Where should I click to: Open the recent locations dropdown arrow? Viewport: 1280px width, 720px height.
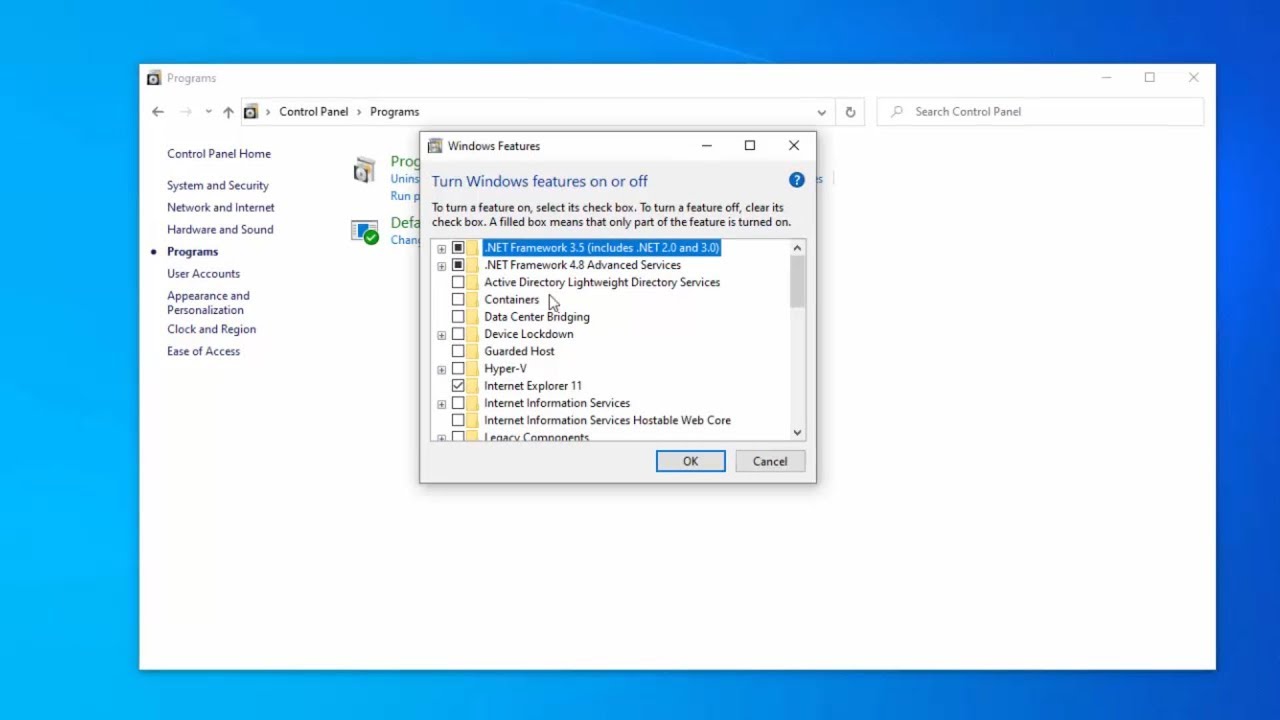tap(208, 112)
